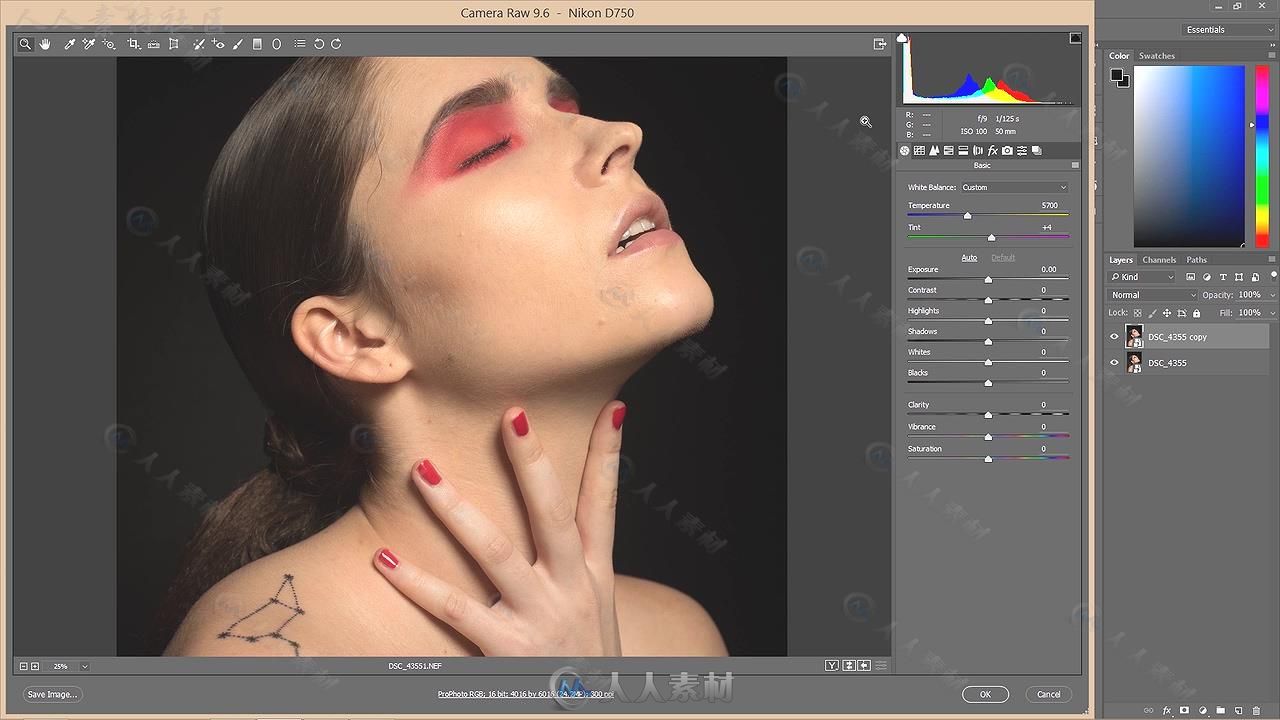The width and height of the screenshot is (1280, 720).
Task: Open the layer Kind filter dropdown
Action: (1143, 277)
